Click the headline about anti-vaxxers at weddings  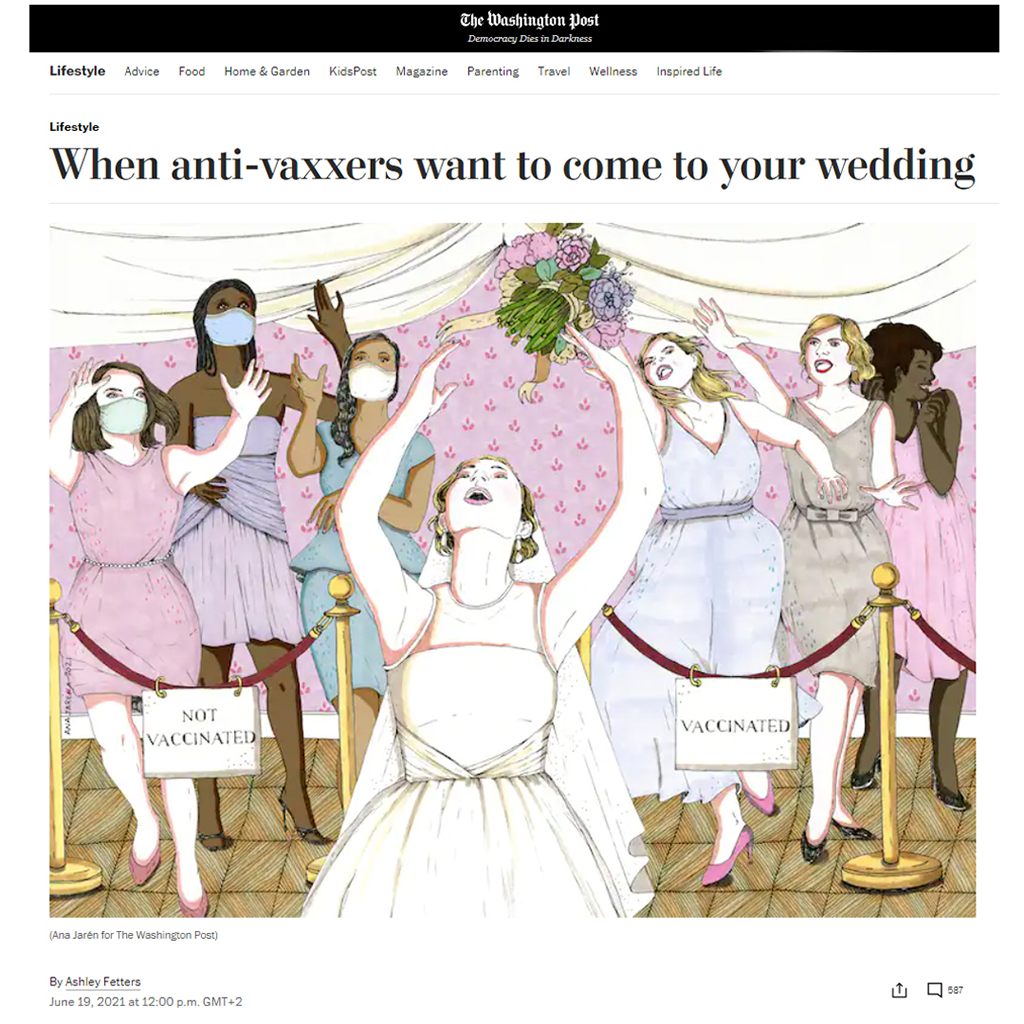512,164
